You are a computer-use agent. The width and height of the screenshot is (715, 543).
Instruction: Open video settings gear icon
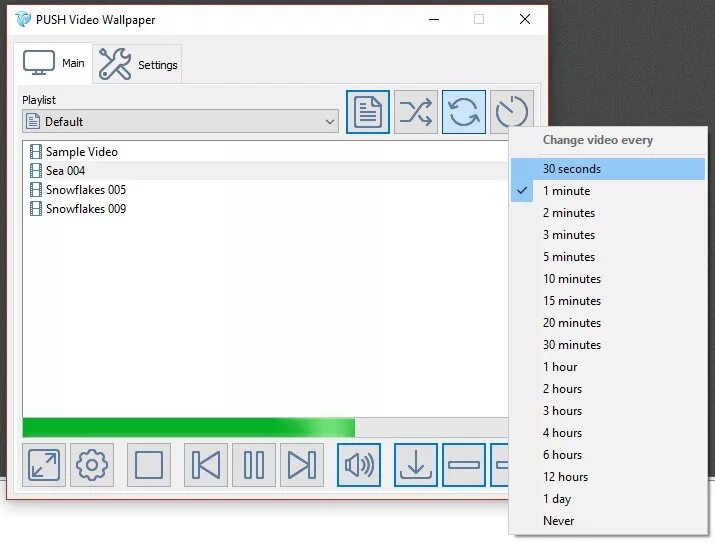click(x=92, y=465)
